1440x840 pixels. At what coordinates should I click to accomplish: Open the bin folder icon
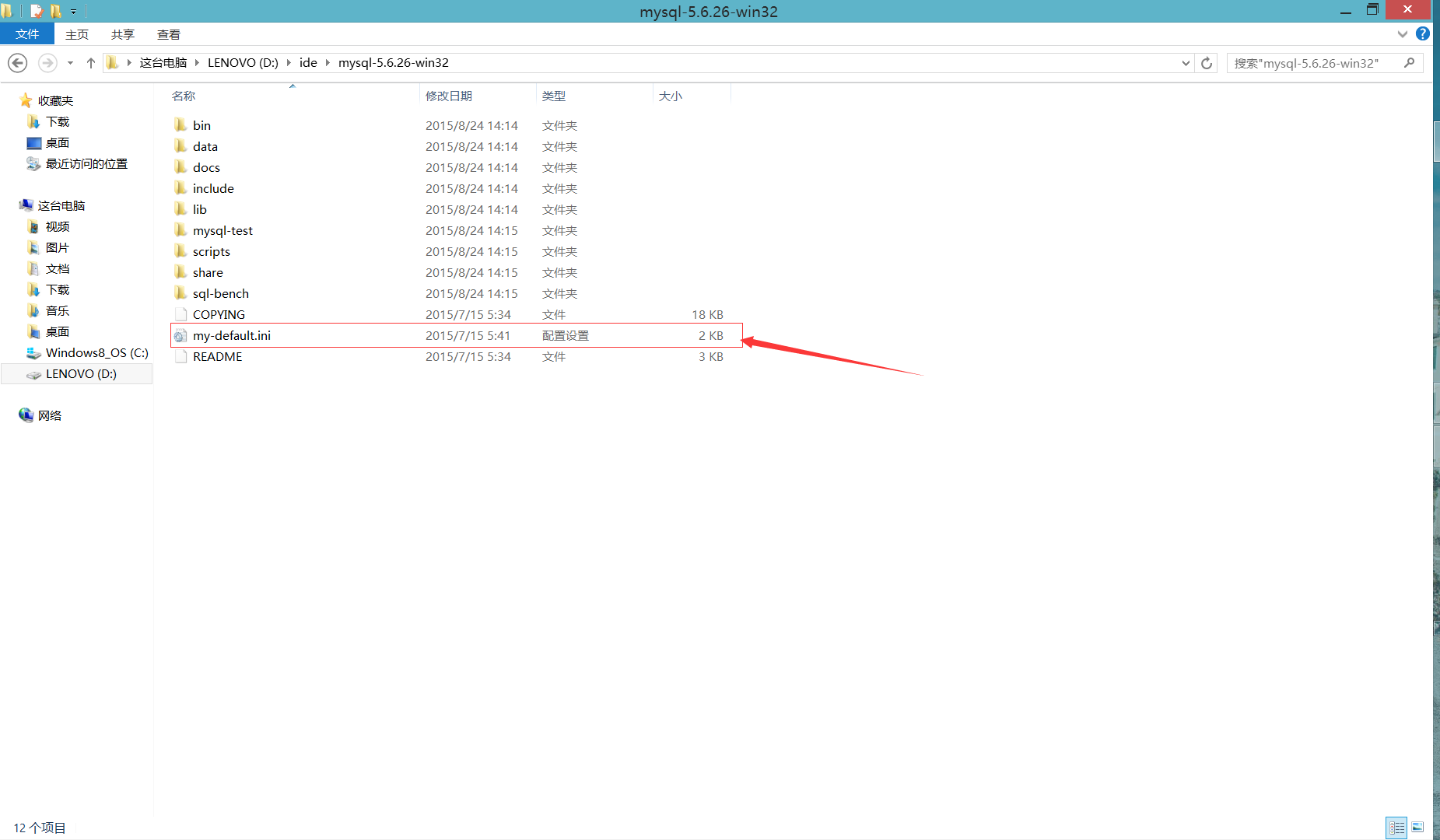pyautogui.click(x=180, y=125)
